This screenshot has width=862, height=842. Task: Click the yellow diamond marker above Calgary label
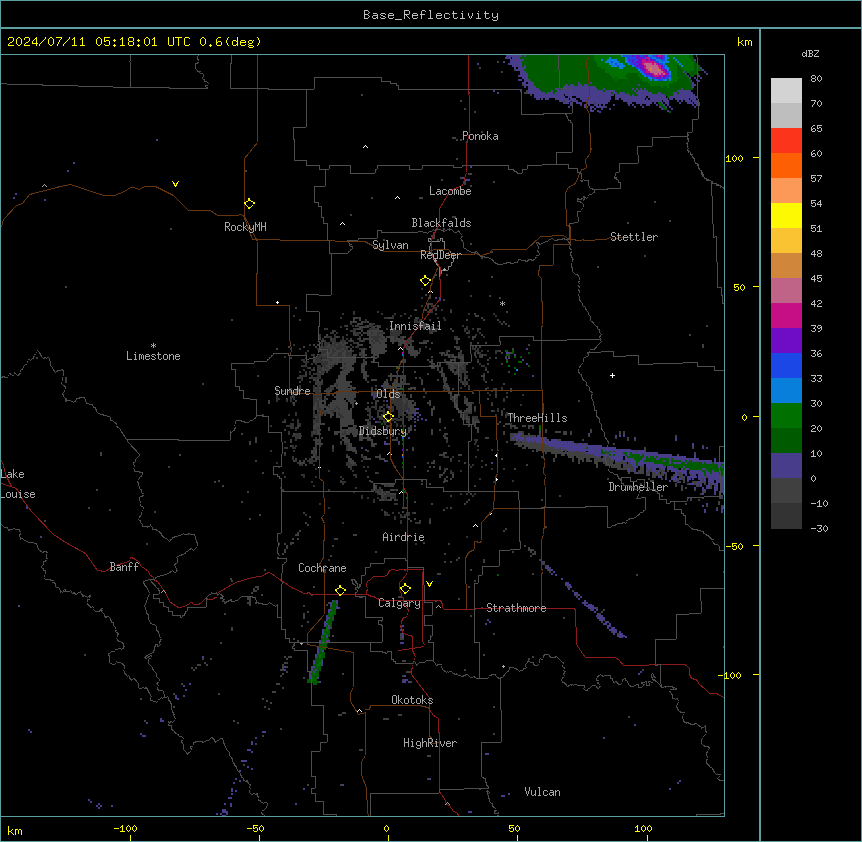tap(405, 589)
